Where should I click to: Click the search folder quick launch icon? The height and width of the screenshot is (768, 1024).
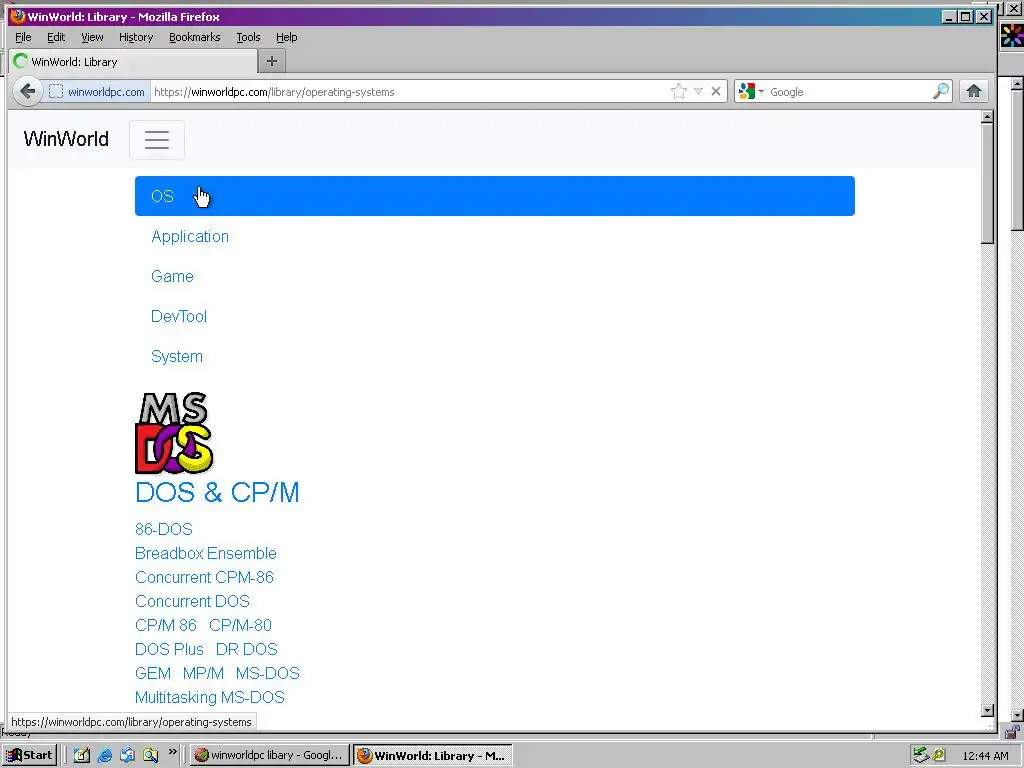151,755
